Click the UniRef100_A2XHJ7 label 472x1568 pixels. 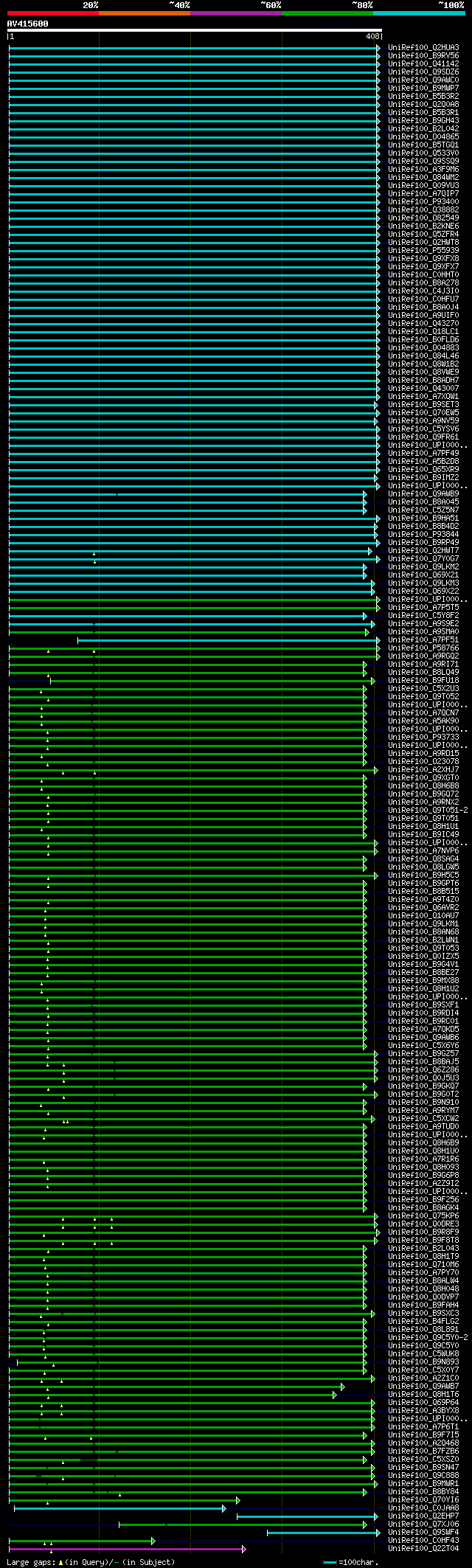pyautogui.click(x=423, y=770)
